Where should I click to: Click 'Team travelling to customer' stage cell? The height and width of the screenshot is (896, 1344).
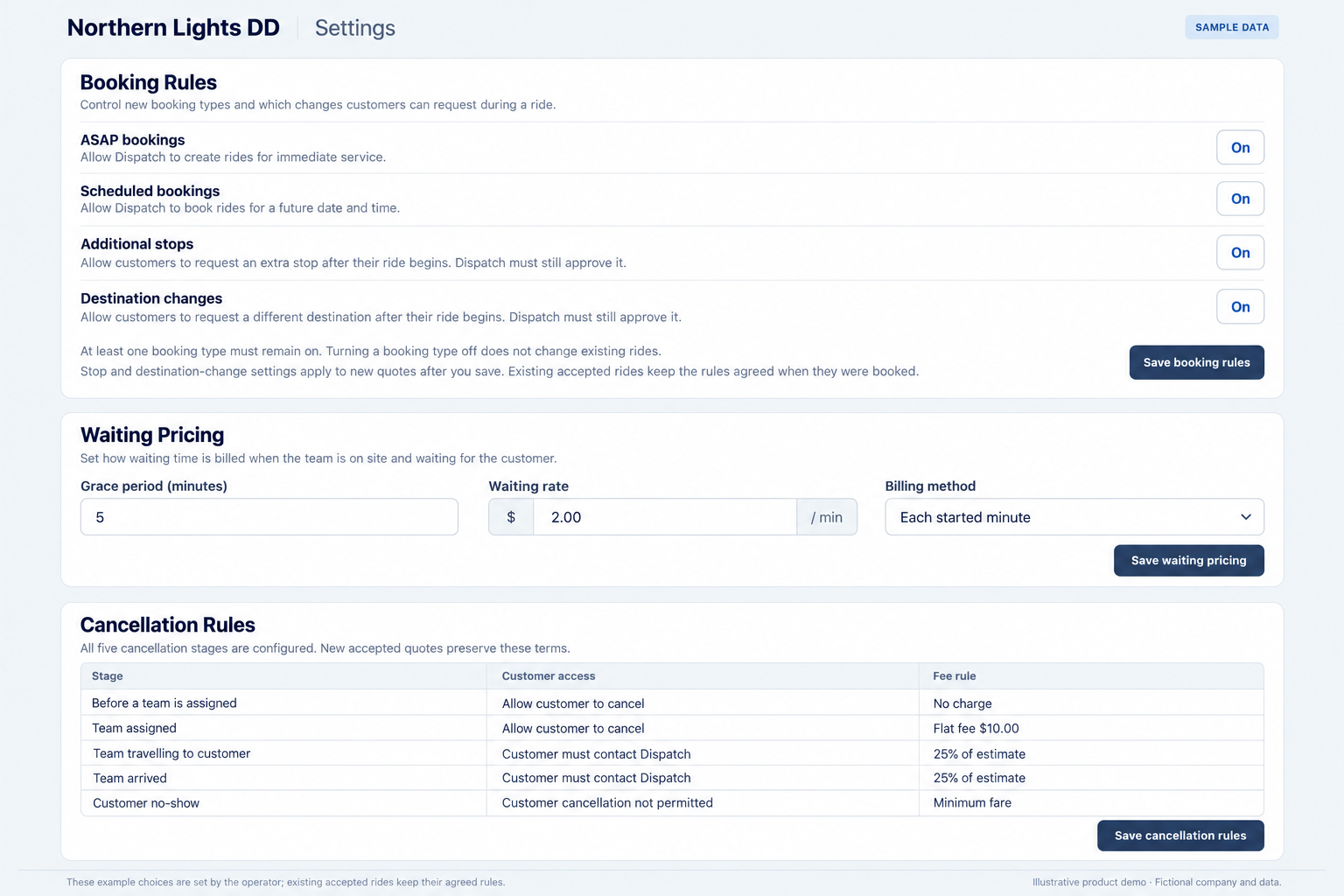point(171,753)
